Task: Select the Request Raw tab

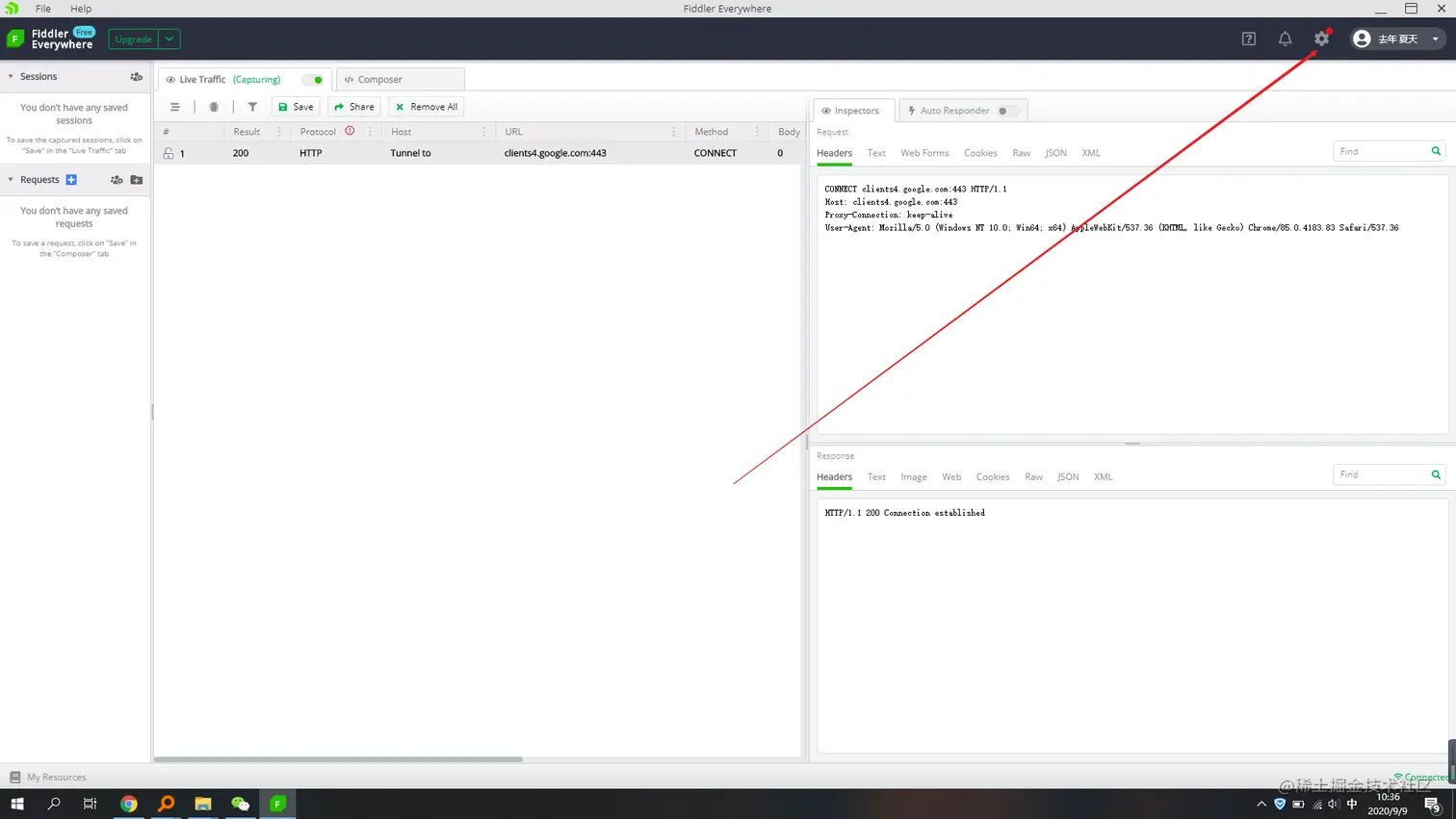Action: point(1021,153)
